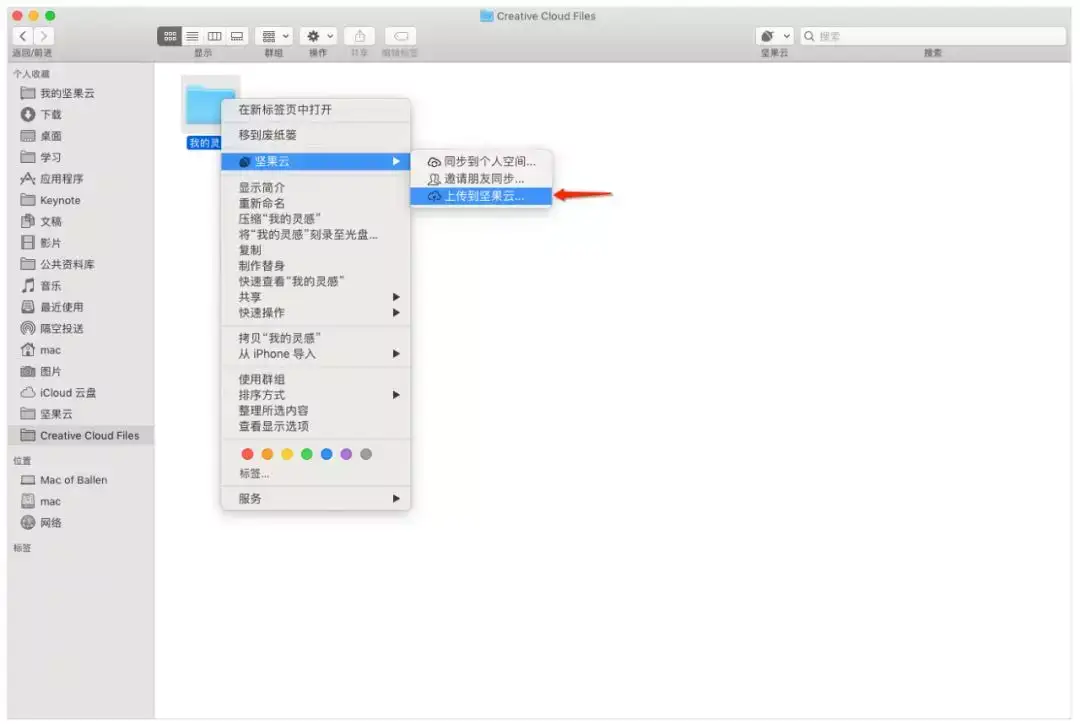Select Creative Cloud Files in the sidebar
The image size is (1080, 724).
[x=81, y=435]
